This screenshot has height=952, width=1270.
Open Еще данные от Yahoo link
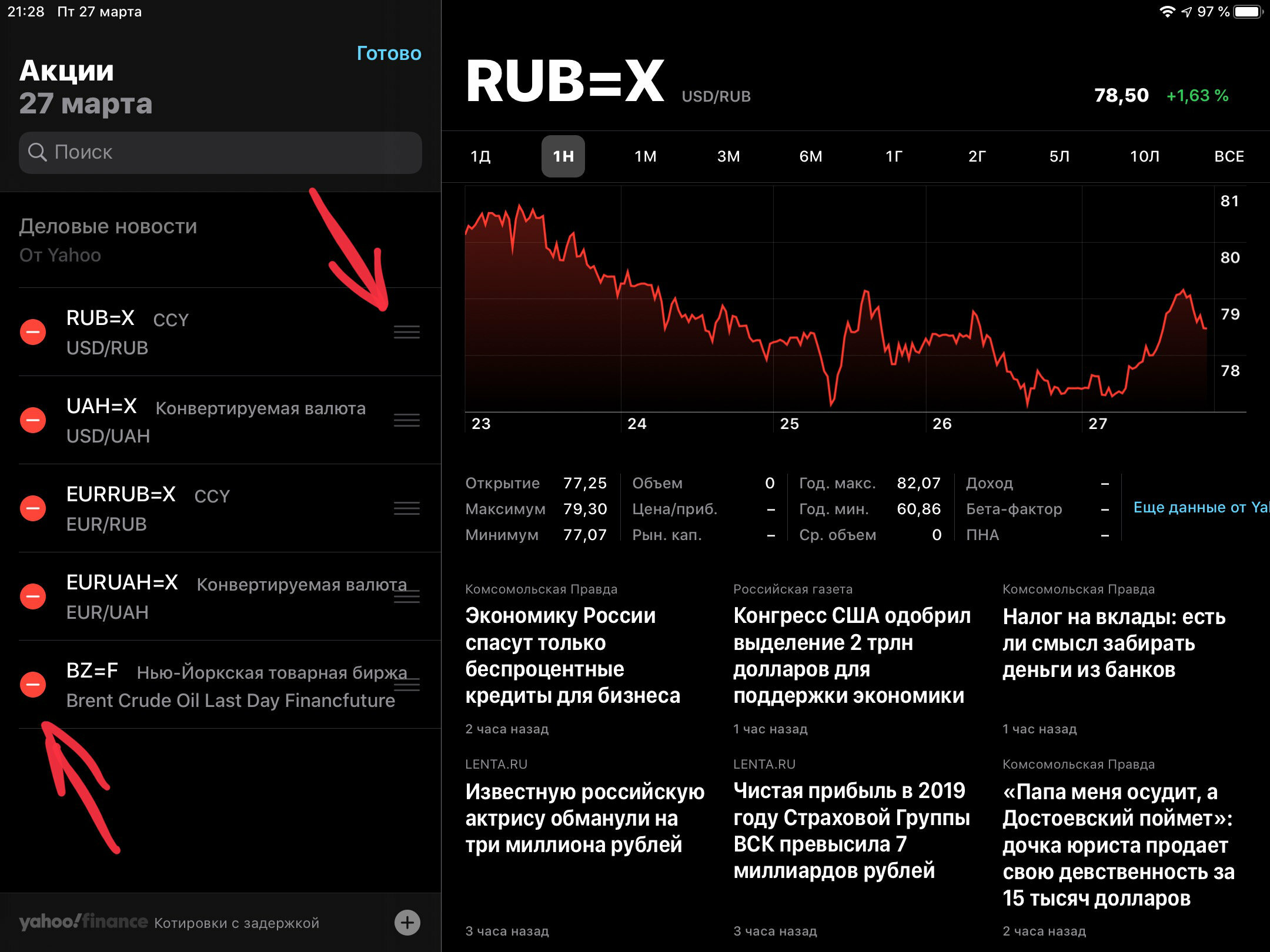(1201, 507)
